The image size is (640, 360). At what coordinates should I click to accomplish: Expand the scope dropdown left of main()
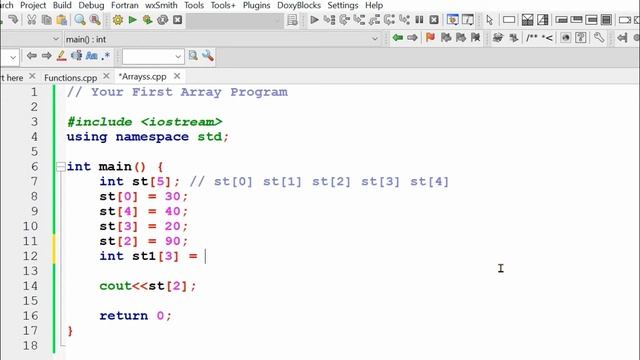click(56, 39)
